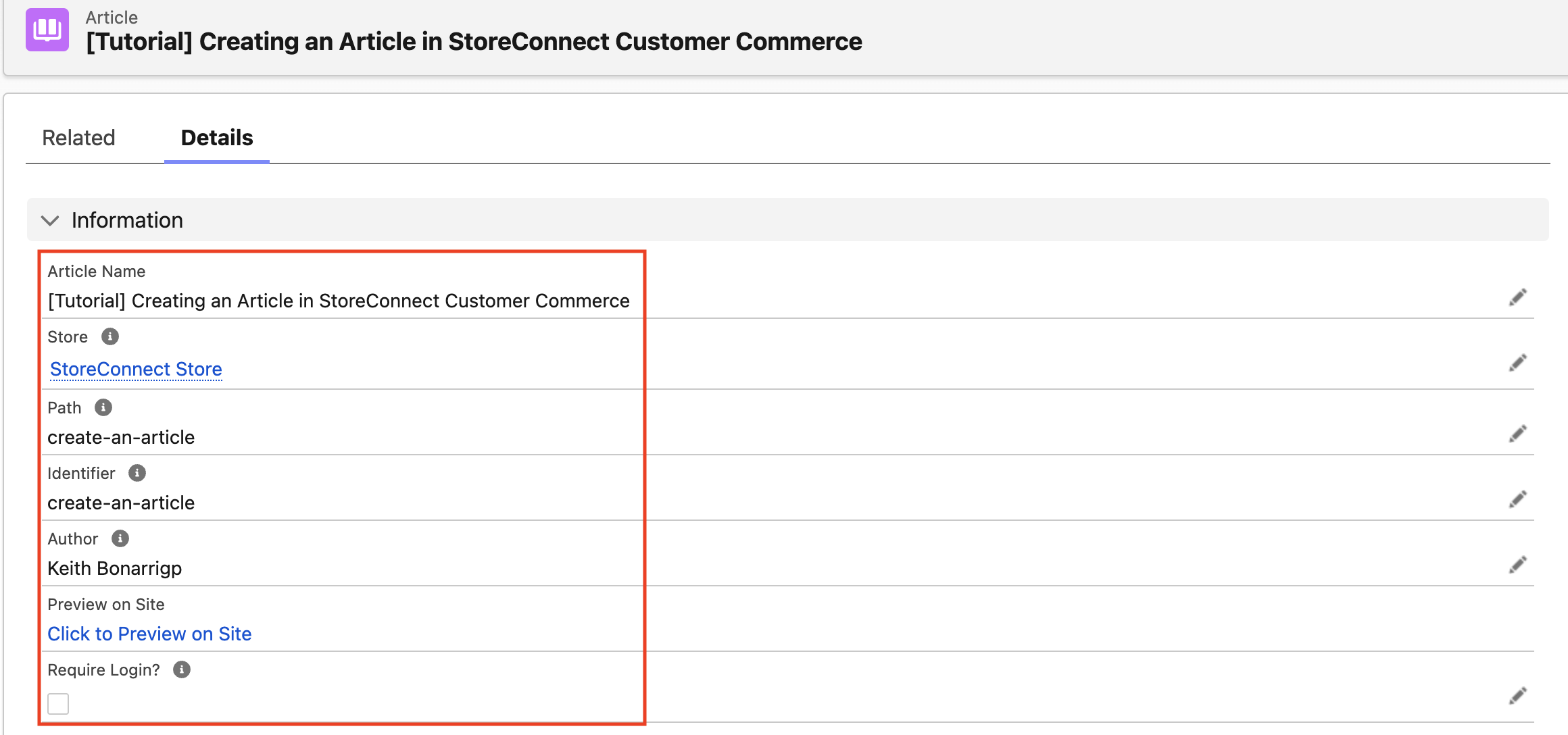
Task: Show Store field help info icon
Action: pyautogui.click(x=110, y=336)
